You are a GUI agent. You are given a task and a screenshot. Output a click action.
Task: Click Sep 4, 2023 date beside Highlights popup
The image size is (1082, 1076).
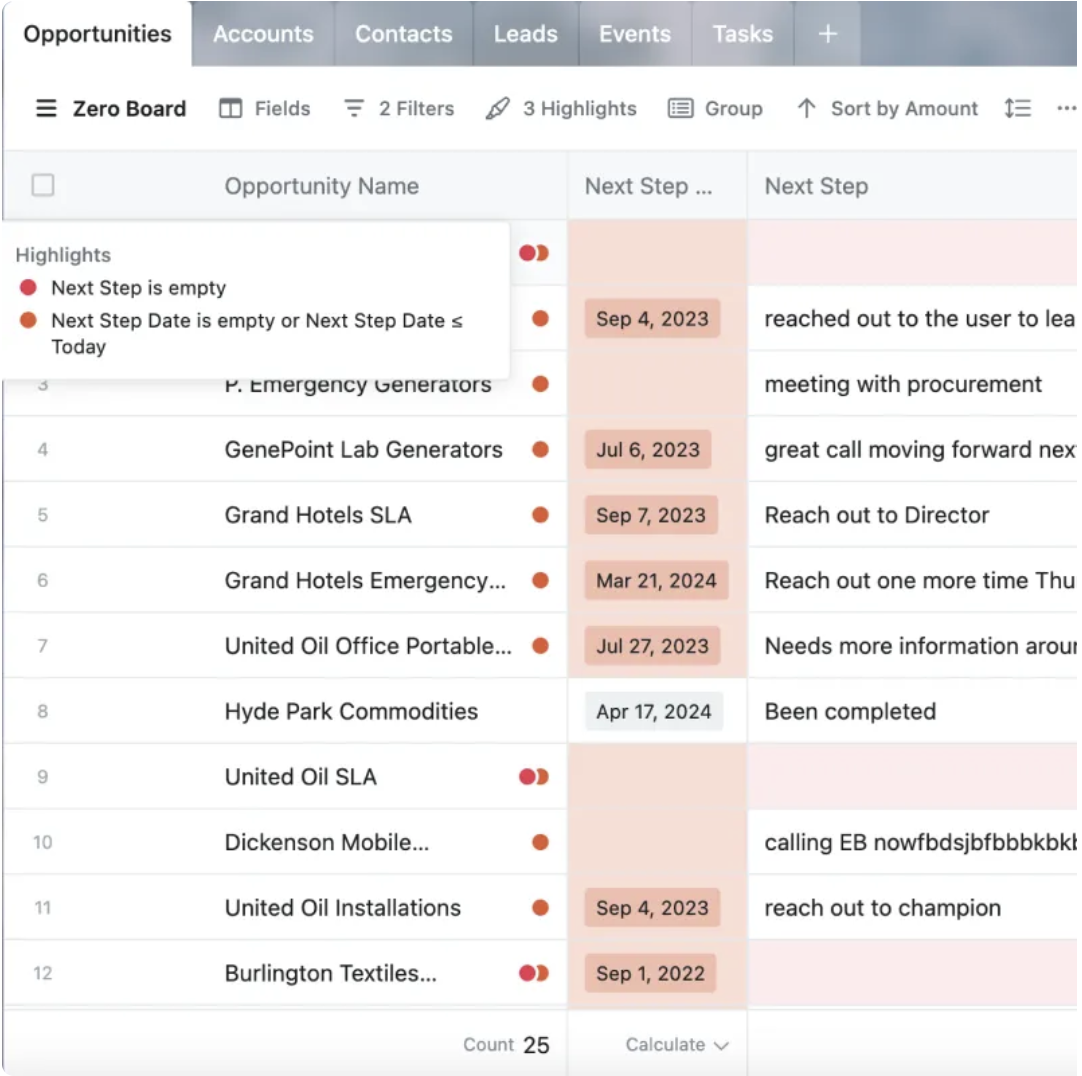tap(652, 319)
